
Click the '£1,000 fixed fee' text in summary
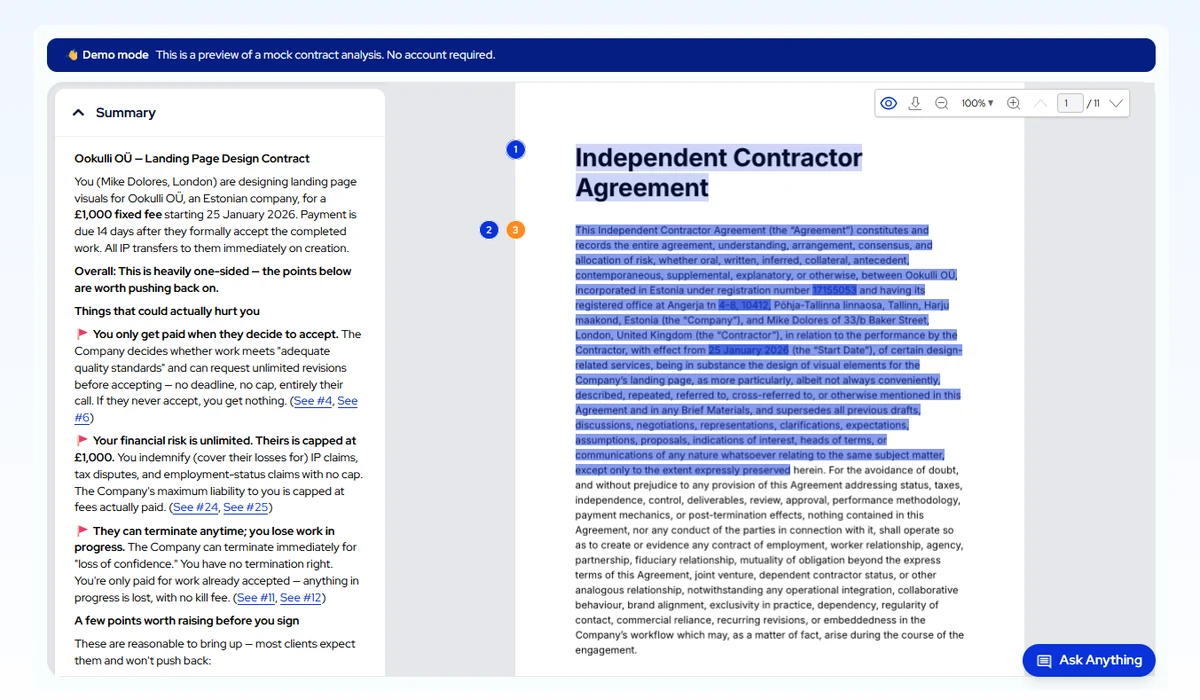pyautogui.click(x=120, y=215)
